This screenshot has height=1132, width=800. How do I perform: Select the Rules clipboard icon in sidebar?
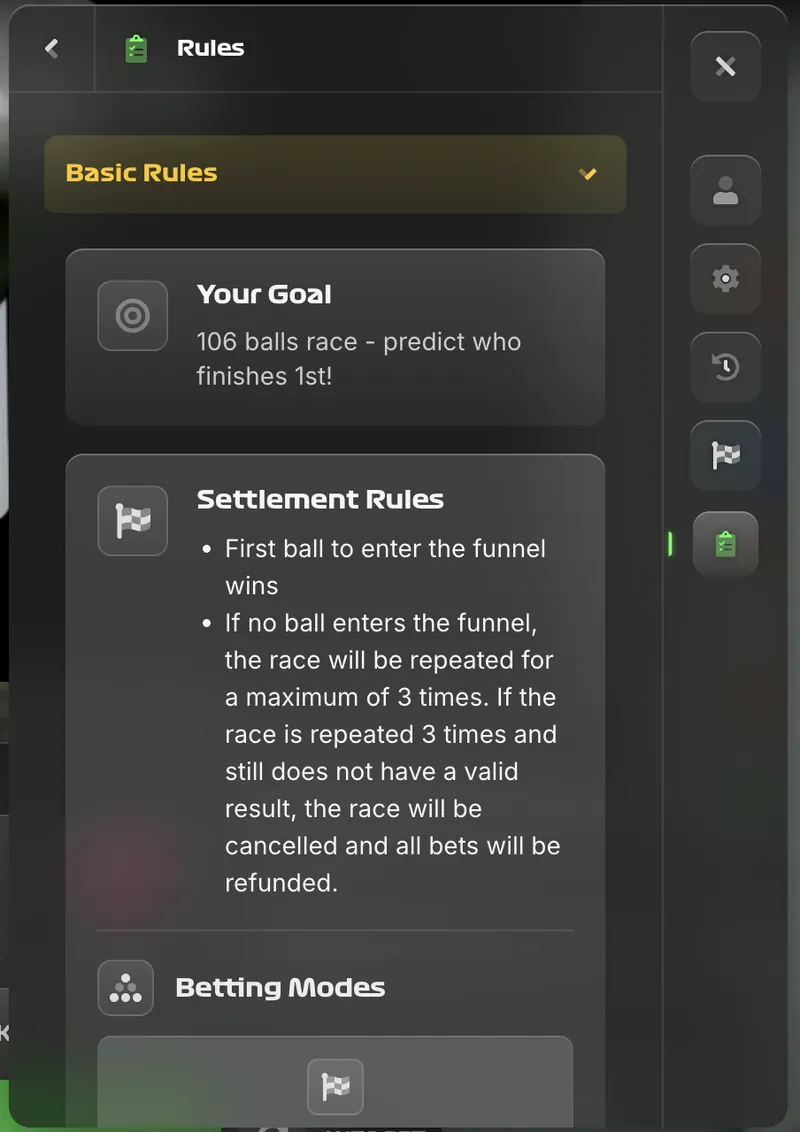pos(725,544)
